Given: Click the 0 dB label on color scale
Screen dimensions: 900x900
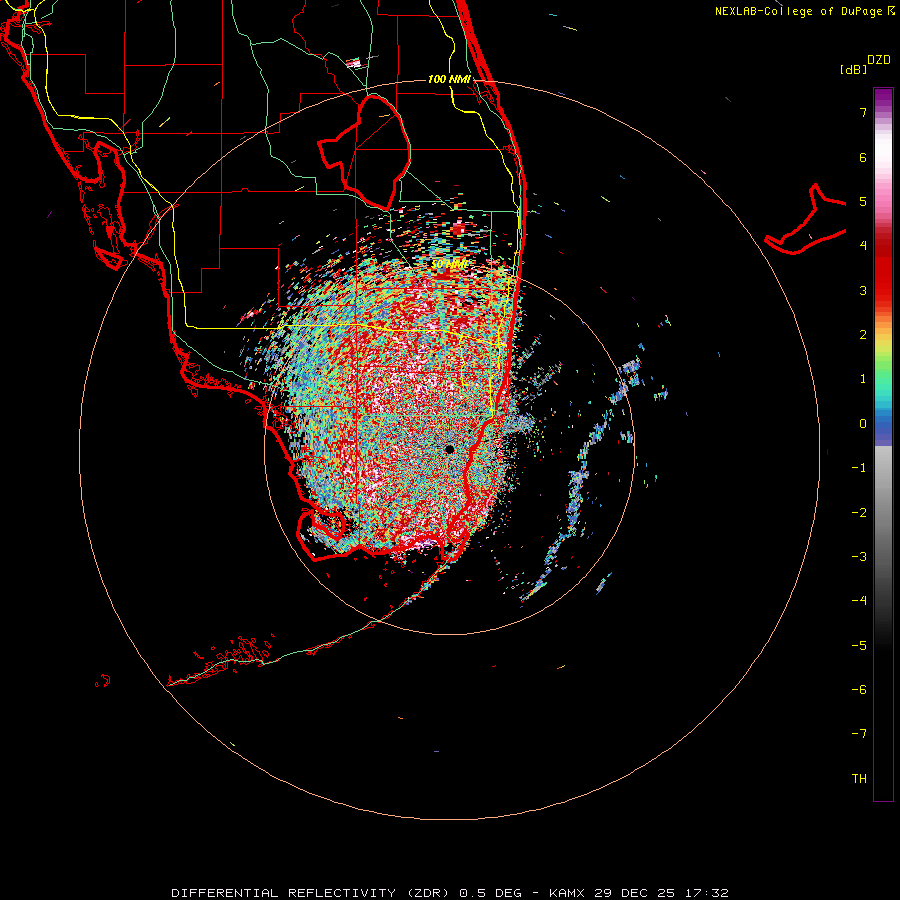Looking at the screenshot, I should click(863, 424).
